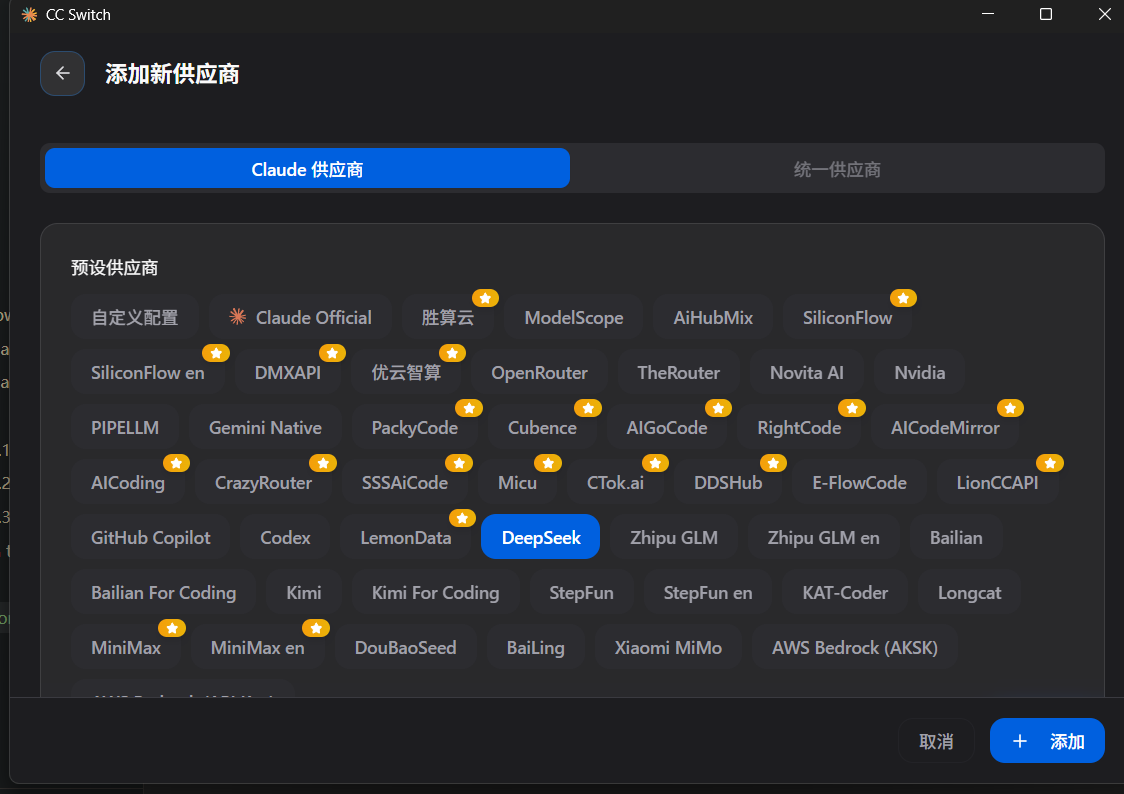Image resolution: width=1124 pixels, height=794 pixels.
Task: Pick PackyCode provider
Action: (x=414, y=428)
